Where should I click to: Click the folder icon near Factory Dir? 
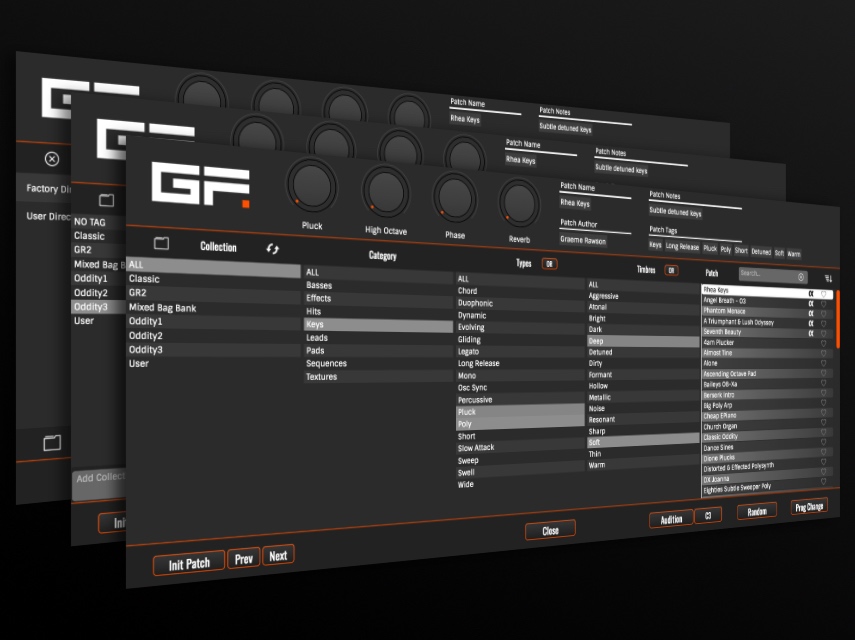click(x=106, y=201)
